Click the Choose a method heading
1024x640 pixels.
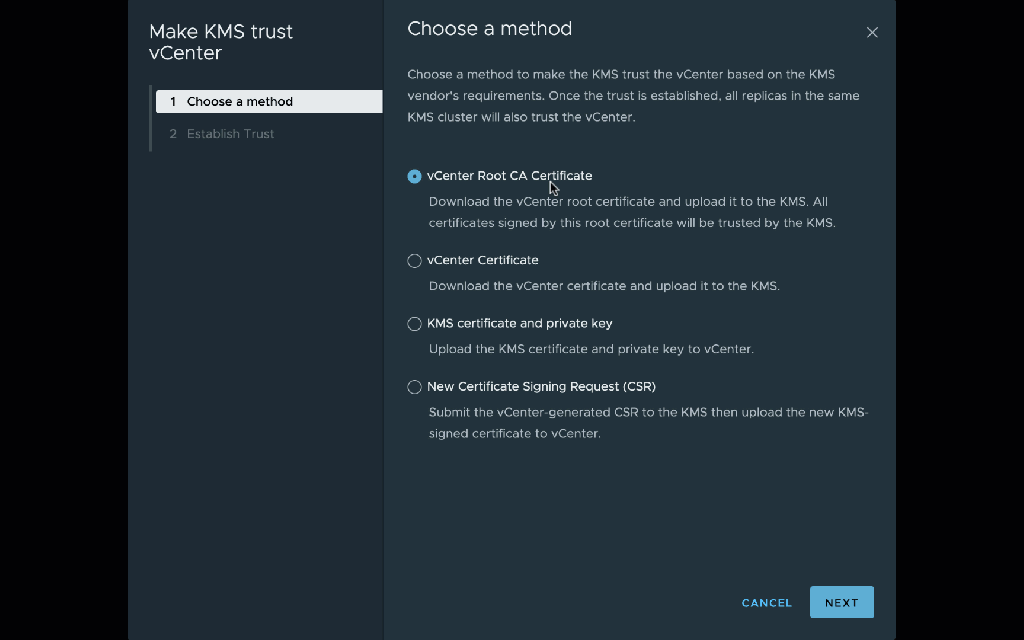[489, 29]
